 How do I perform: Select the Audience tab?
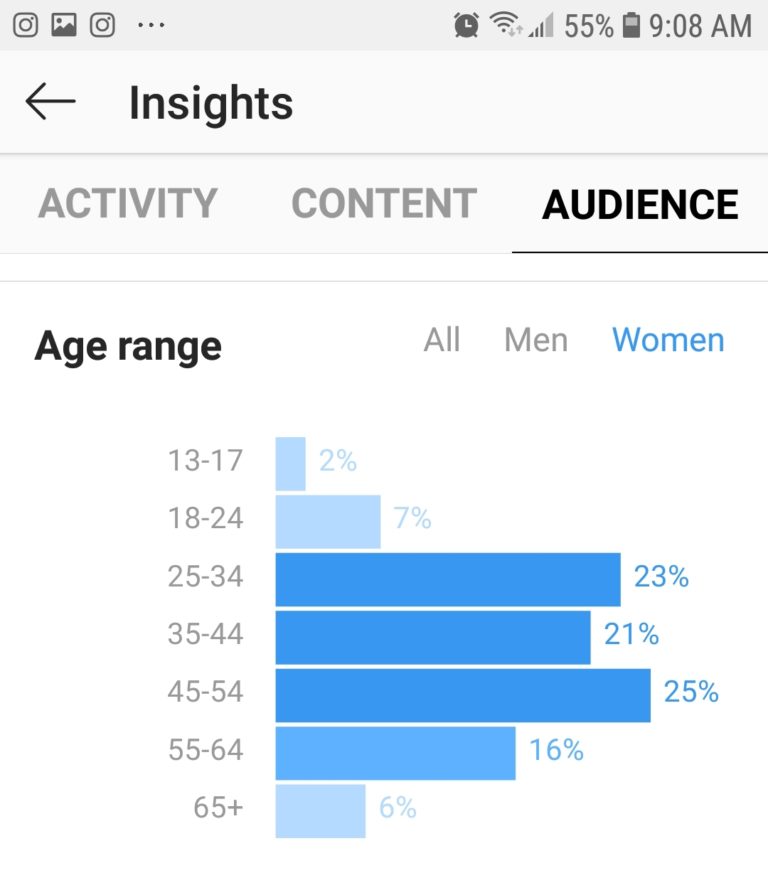point(640,204)
